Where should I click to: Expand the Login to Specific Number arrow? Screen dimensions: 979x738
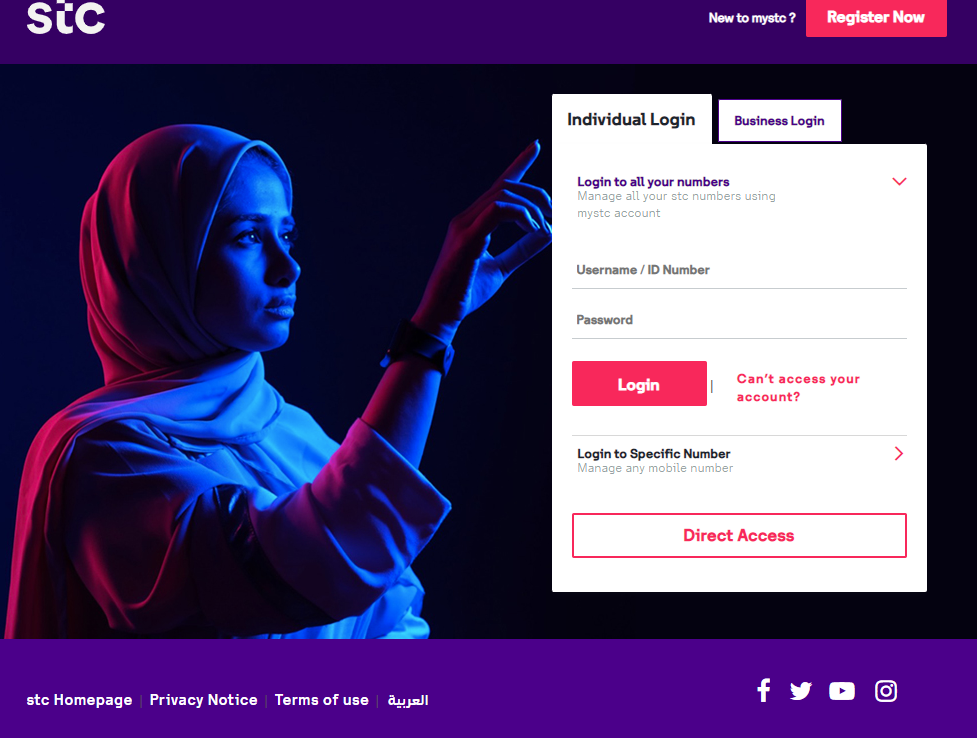pos(899,454)
